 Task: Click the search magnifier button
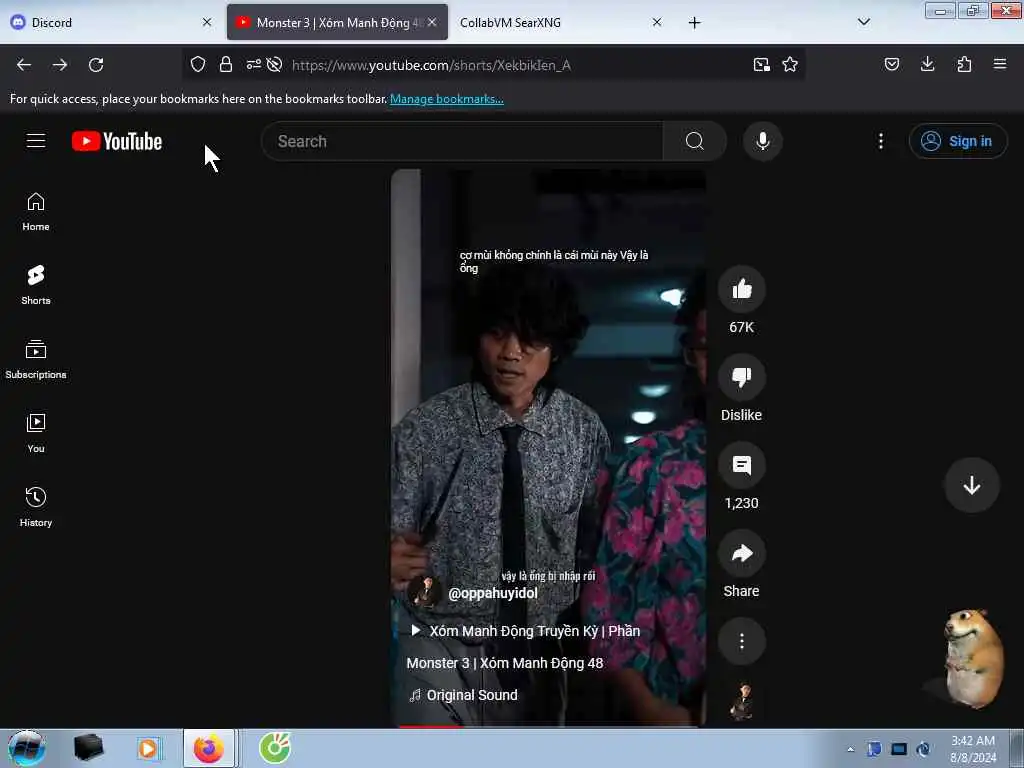tap(695, 141)
